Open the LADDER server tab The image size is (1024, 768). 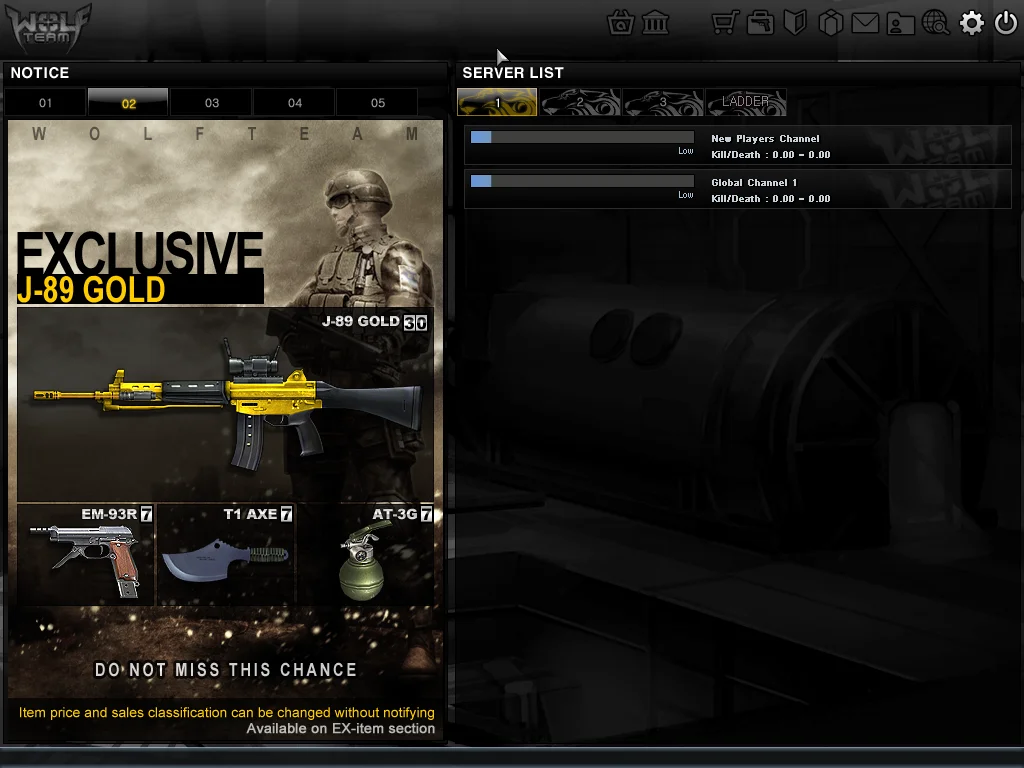point(746,102)
